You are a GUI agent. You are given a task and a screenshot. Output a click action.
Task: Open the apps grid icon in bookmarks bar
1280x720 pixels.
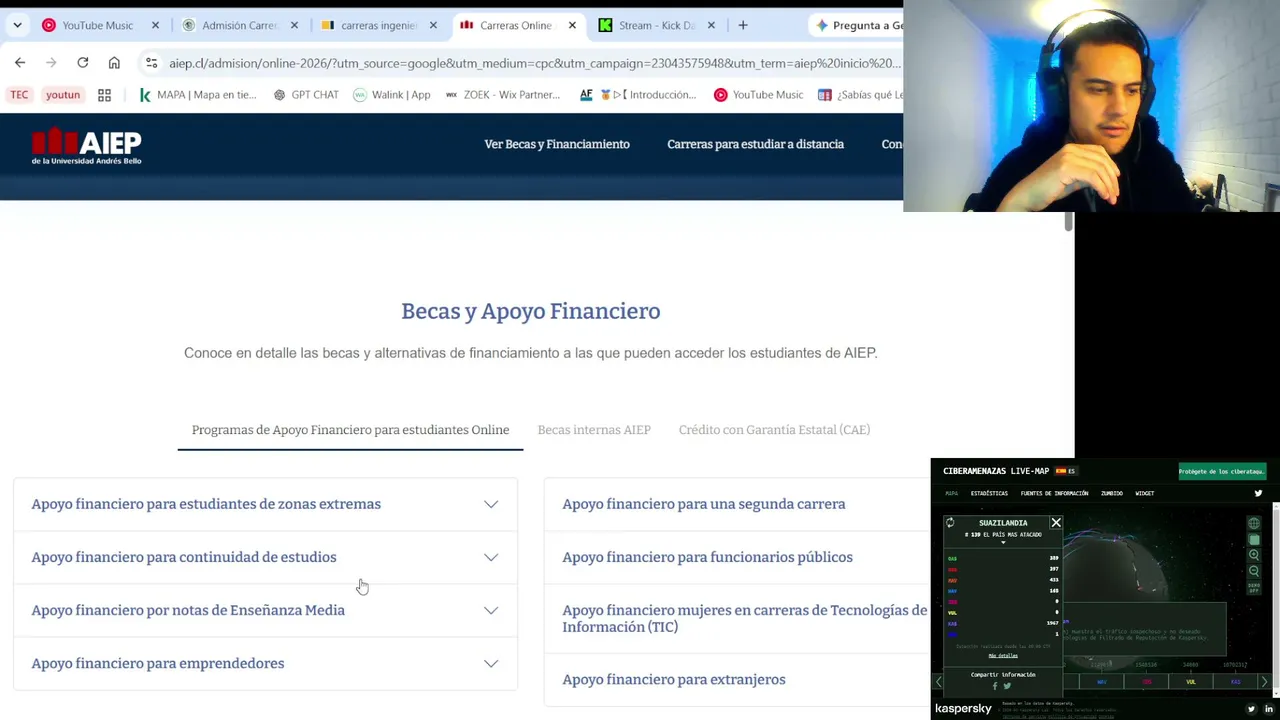click(104, 95)
